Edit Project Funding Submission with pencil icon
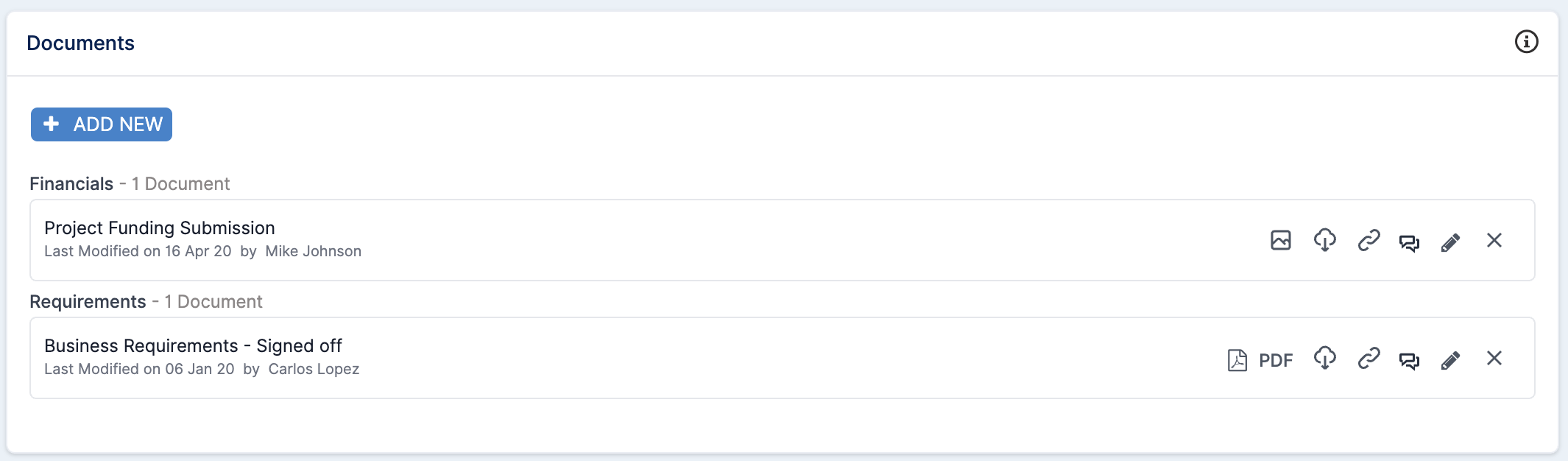The width and height of the screenshot is (1568, 461). pyautogui.click(x=1450, y=242)
